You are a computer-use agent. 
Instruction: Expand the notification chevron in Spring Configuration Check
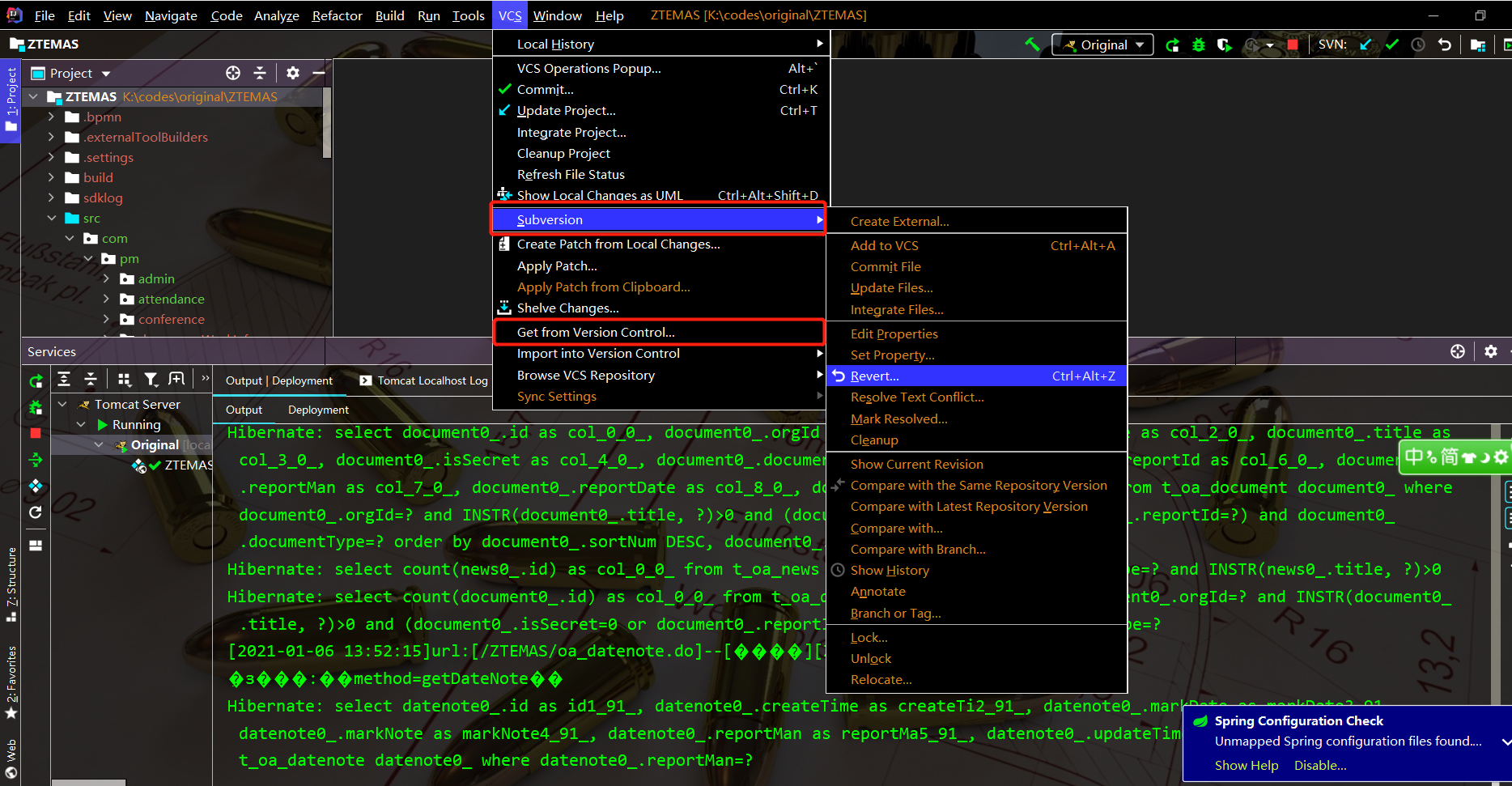1506,741
